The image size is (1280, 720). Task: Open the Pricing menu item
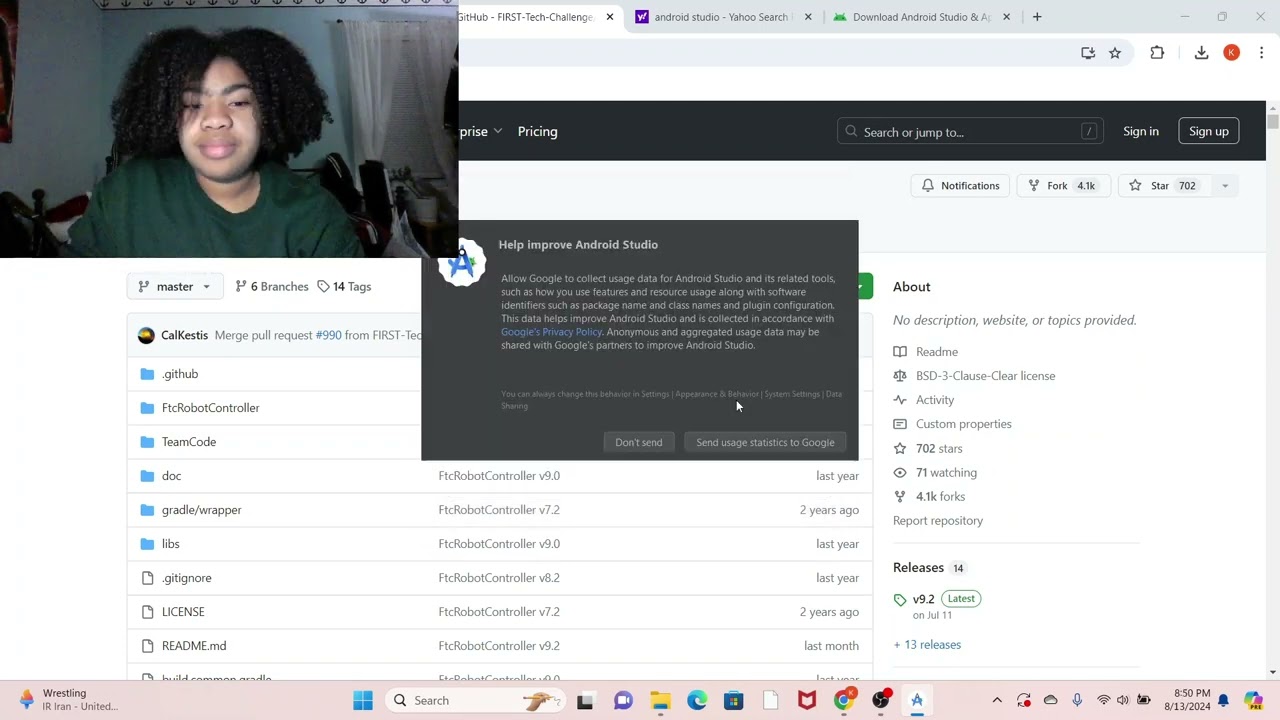(537, 131)
